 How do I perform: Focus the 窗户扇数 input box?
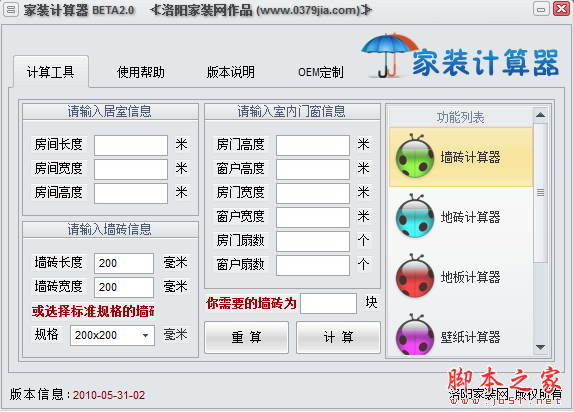pos(313,265)
